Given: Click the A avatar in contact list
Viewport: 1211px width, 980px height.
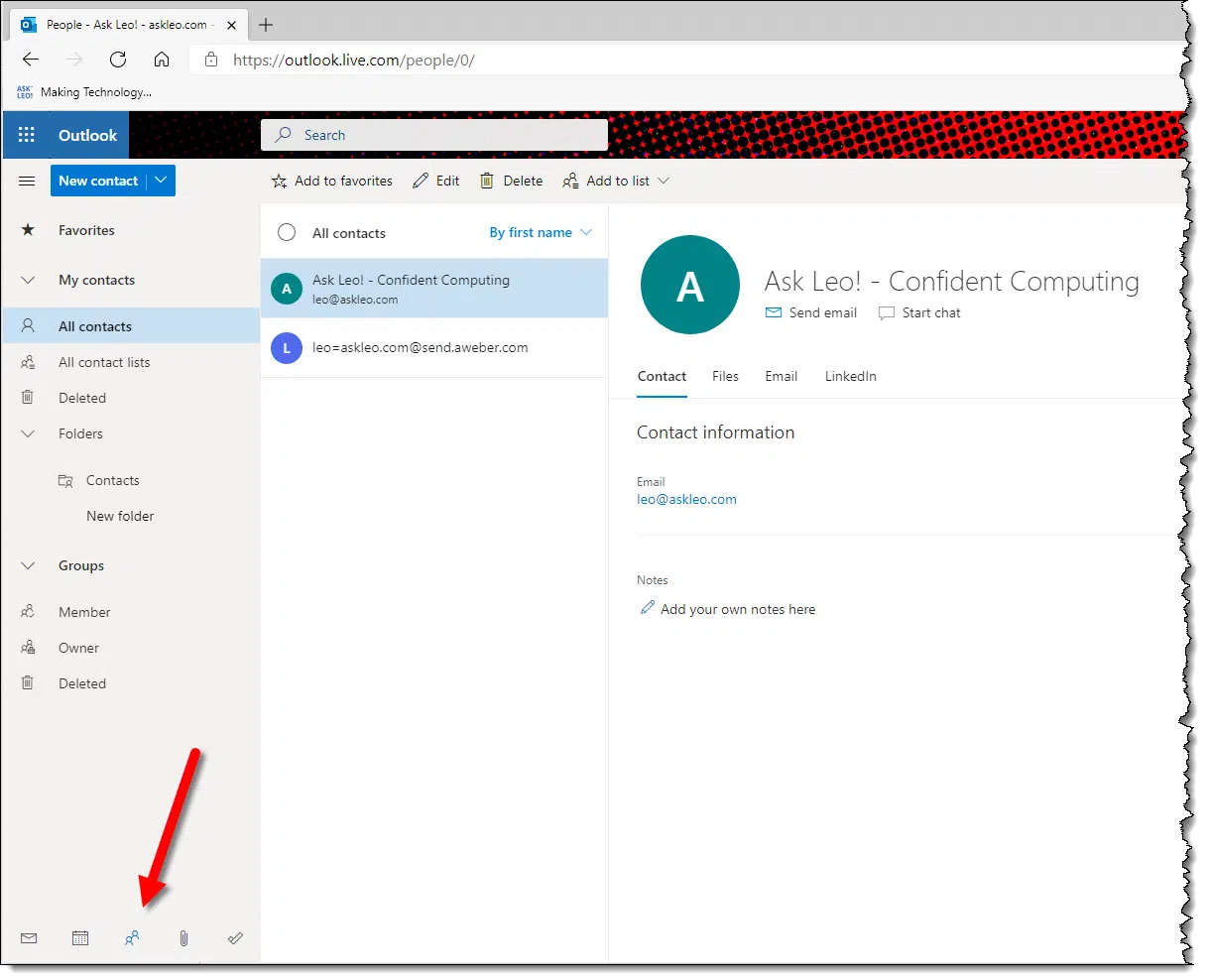Looking at the screenshot, I should (287, 289).
